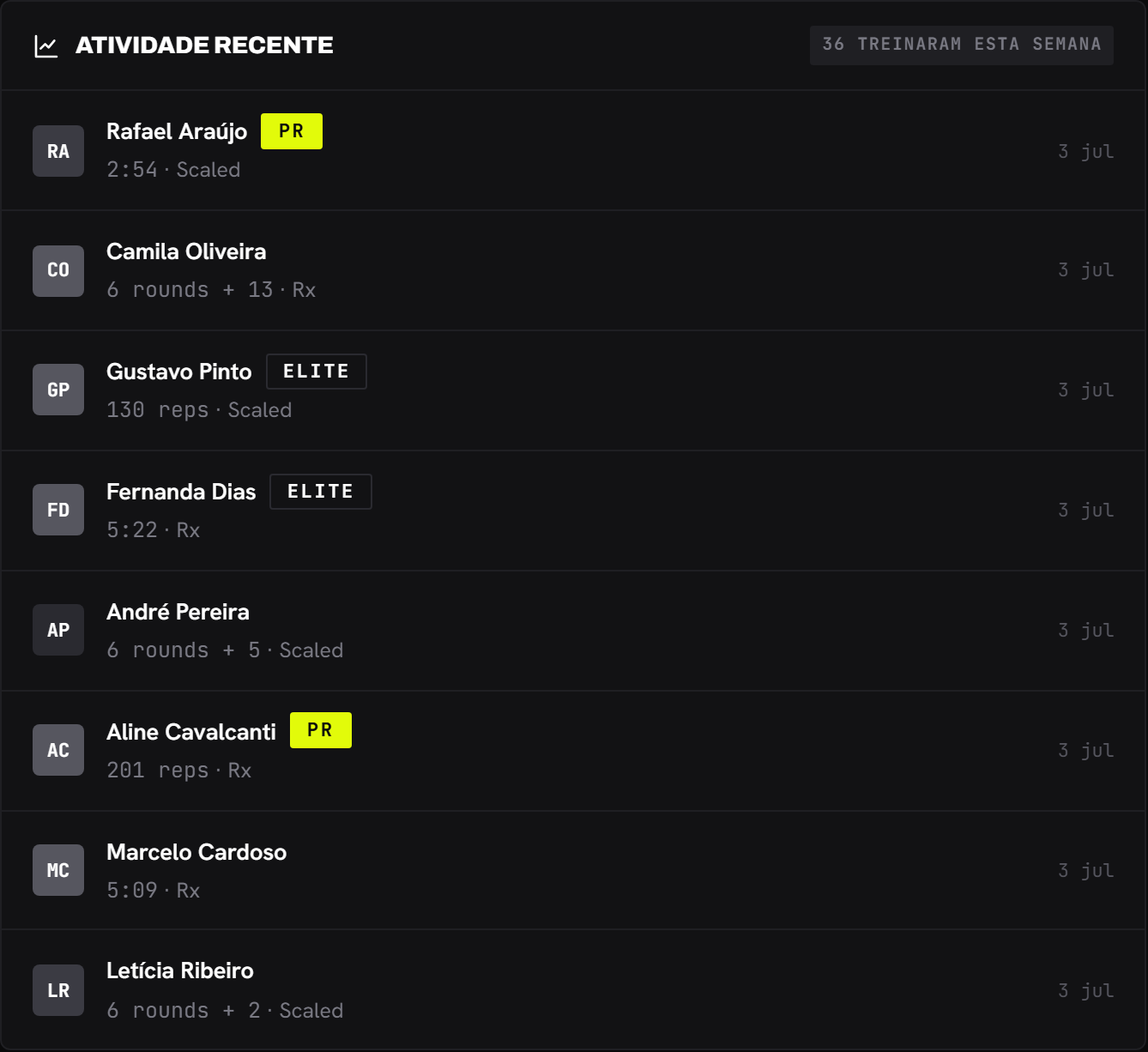Click Aline Cavalcanti's yellow PR badge
1148x1052 pixels.
pyautogui.click(x=321, y=730)
